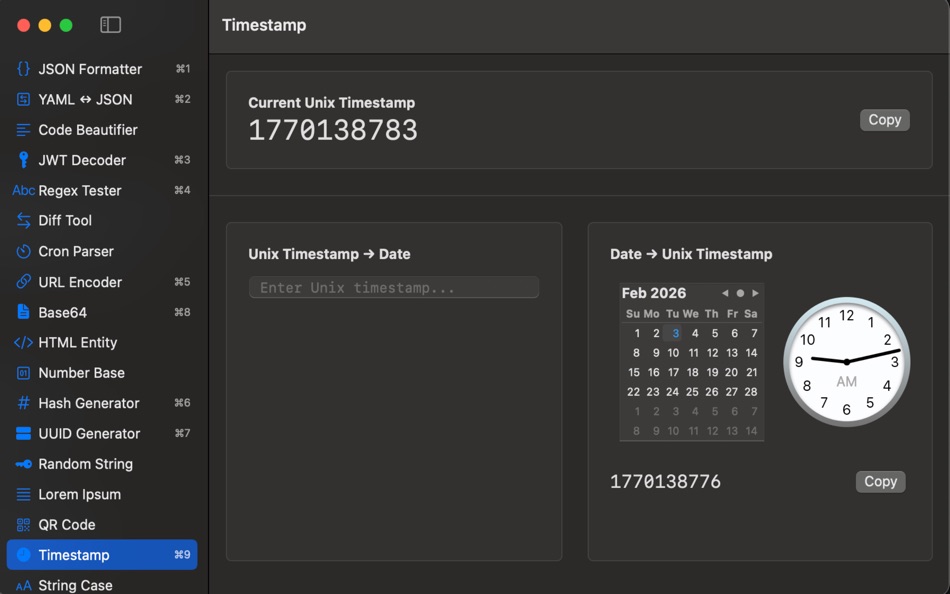950x594 pixels.
Task: Pick February 22 in the calendar
Action: (x=634, y=392)
